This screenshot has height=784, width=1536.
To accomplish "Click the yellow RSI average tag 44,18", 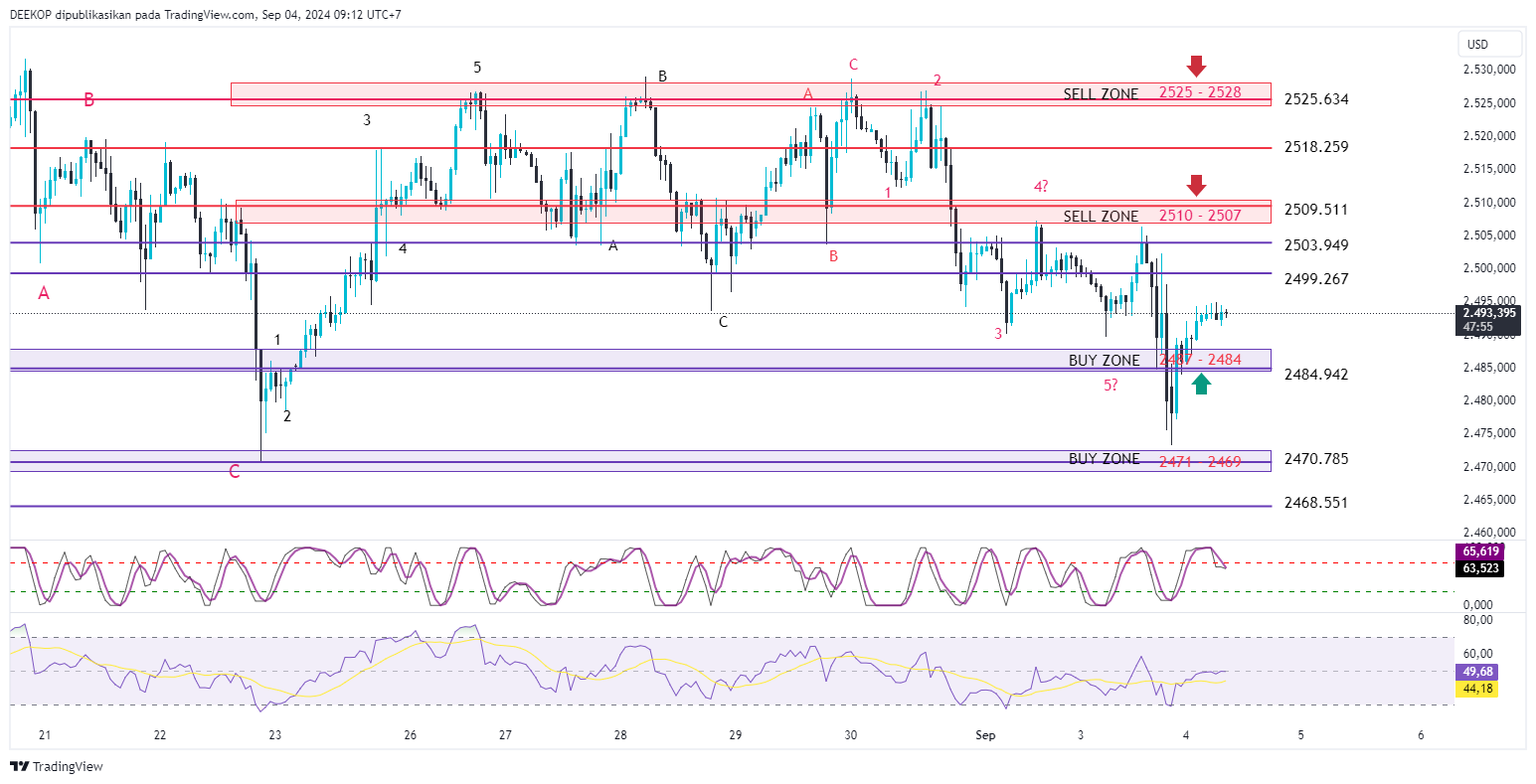I will [1477, 689].
